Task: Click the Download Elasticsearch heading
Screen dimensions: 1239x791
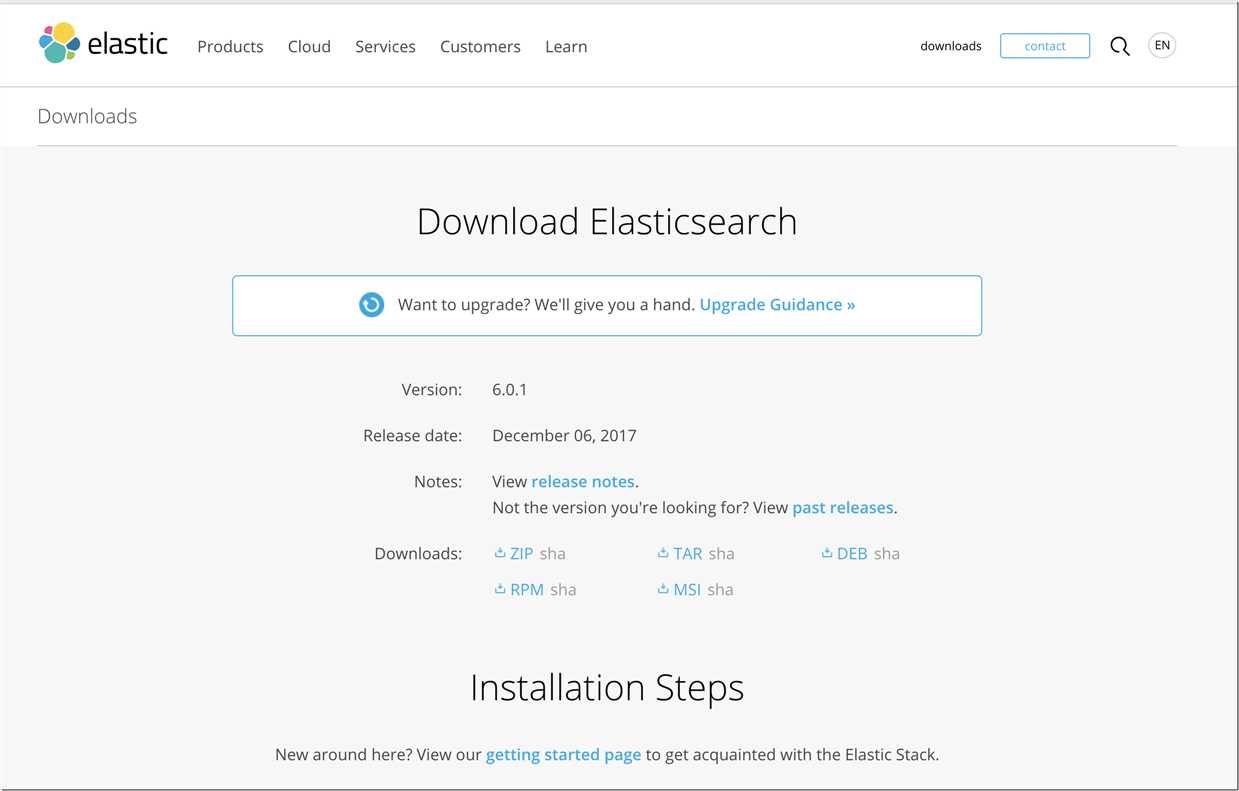Action: (x=607, y=221)
